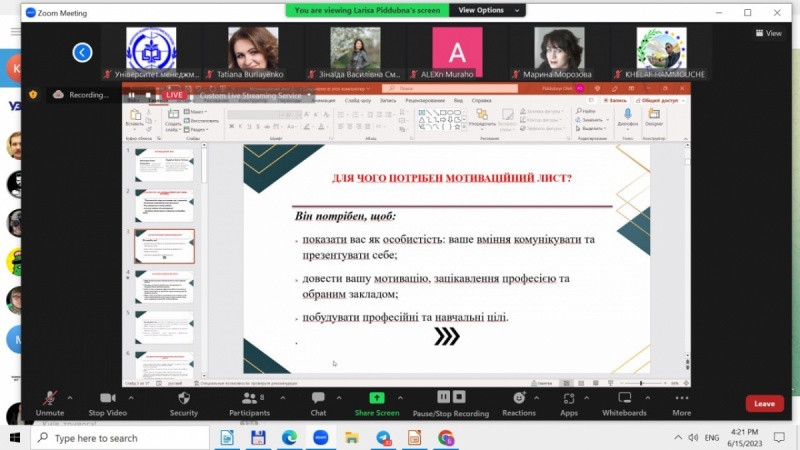800x450 pixels.
Task: Click the More options ellipsis
Action: click(x=681, y=401)
